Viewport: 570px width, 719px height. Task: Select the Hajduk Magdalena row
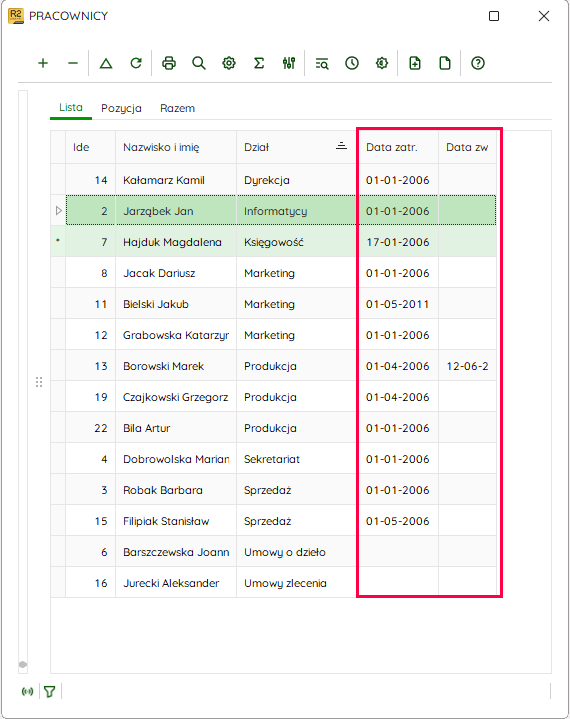(274, 242)
